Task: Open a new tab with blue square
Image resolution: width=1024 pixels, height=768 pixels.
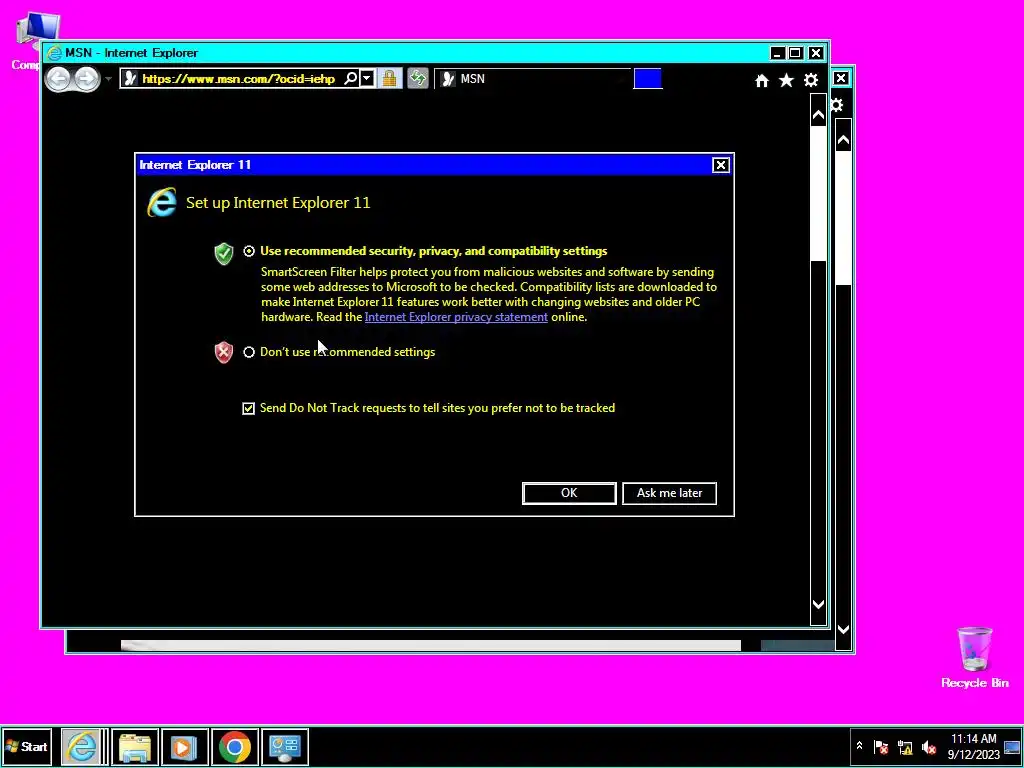Action: click(648, 79)
